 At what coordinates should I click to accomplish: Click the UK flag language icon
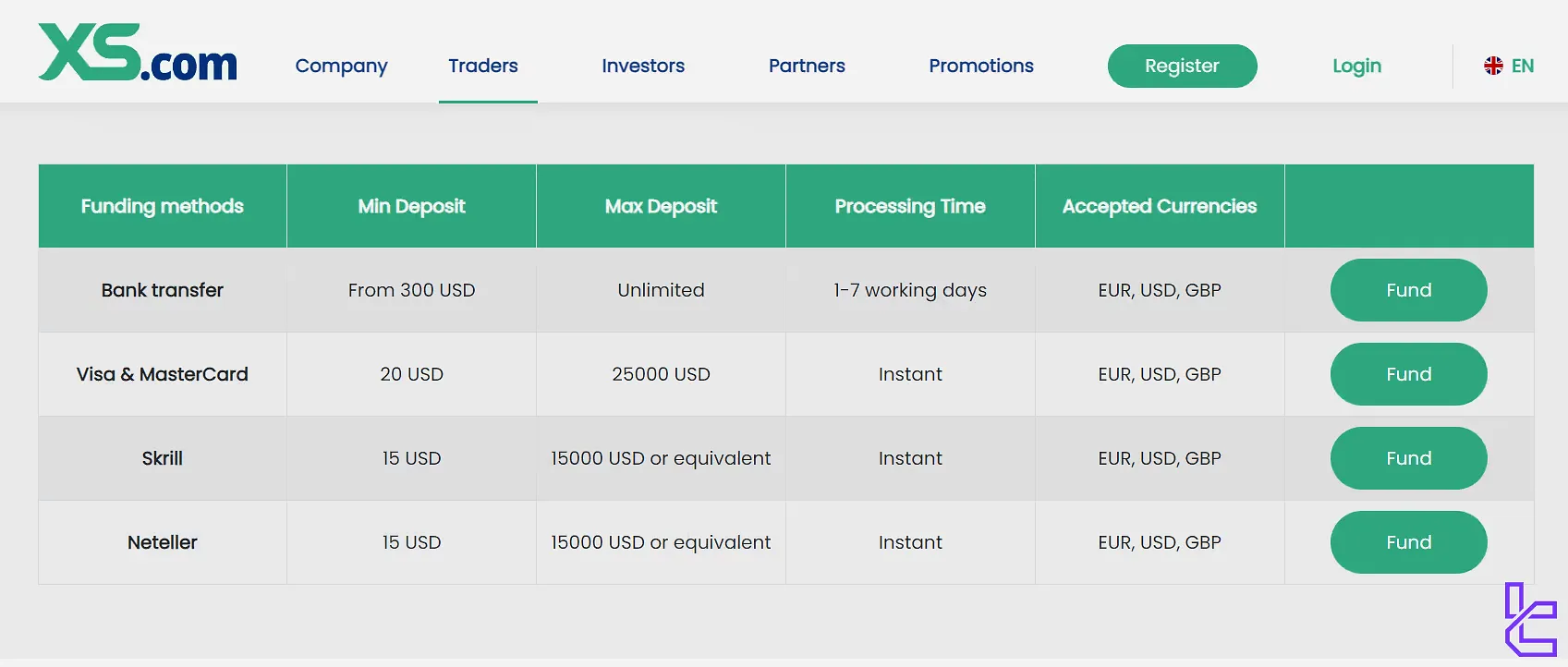point(1493,66)
